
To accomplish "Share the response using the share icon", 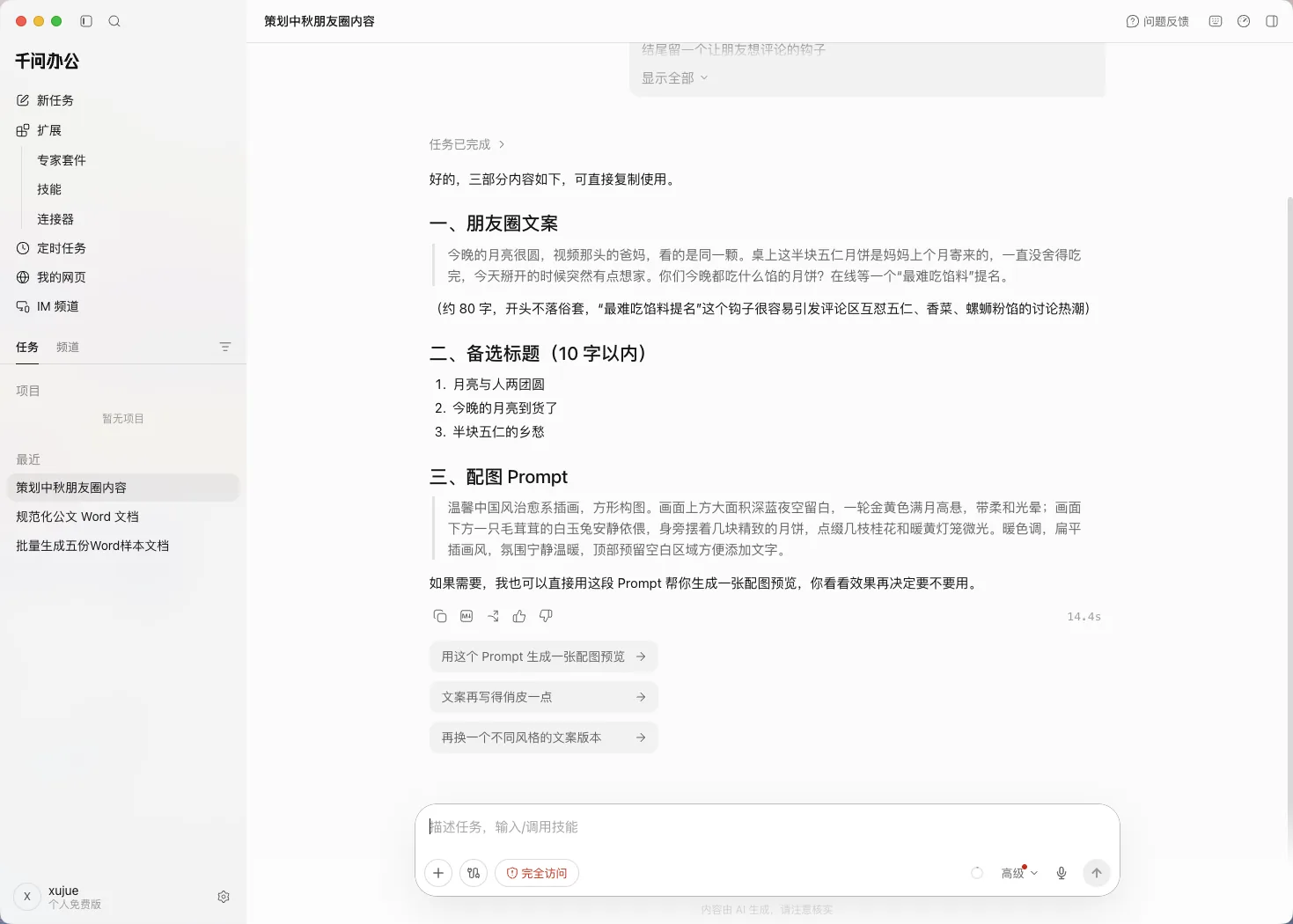I will tap(493, 616).
